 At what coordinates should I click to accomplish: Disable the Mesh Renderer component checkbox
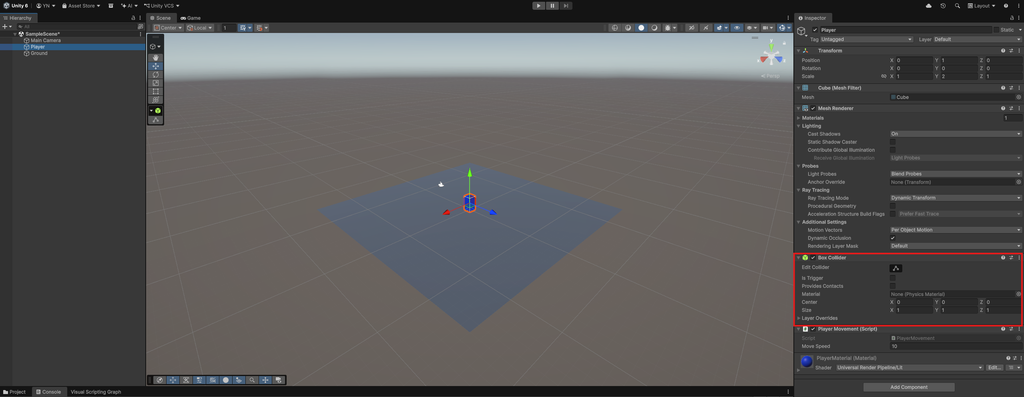(813, 108)
